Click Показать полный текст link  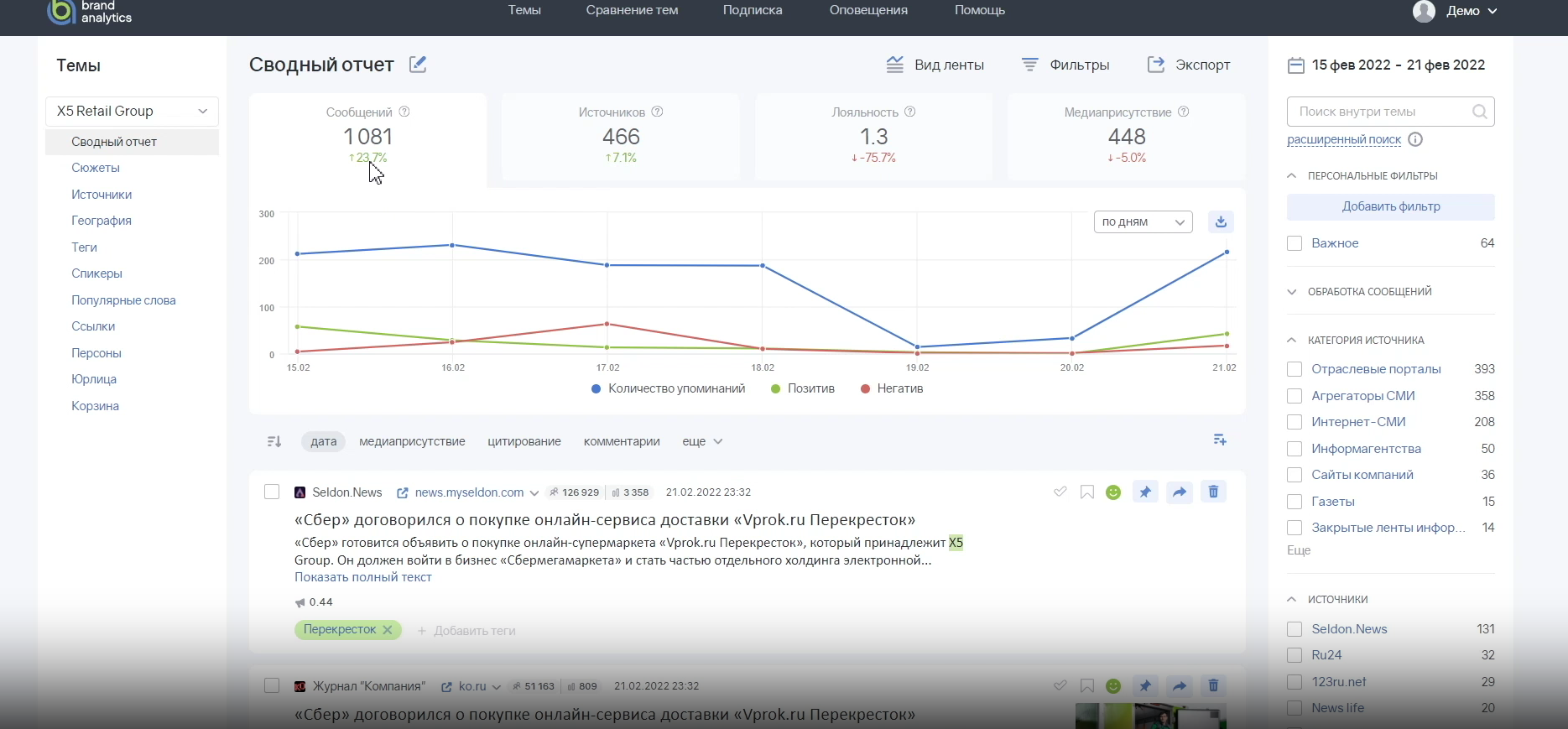coord(362,577)
